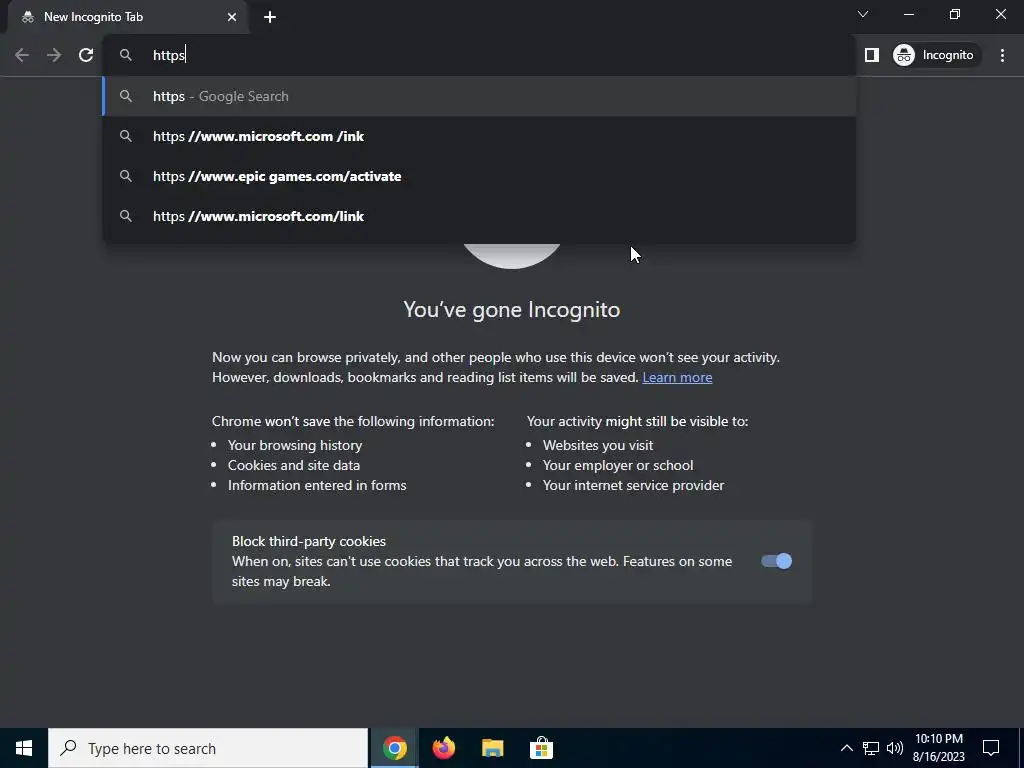
Task: Open the notification center icon
Action: pos(991,748)
